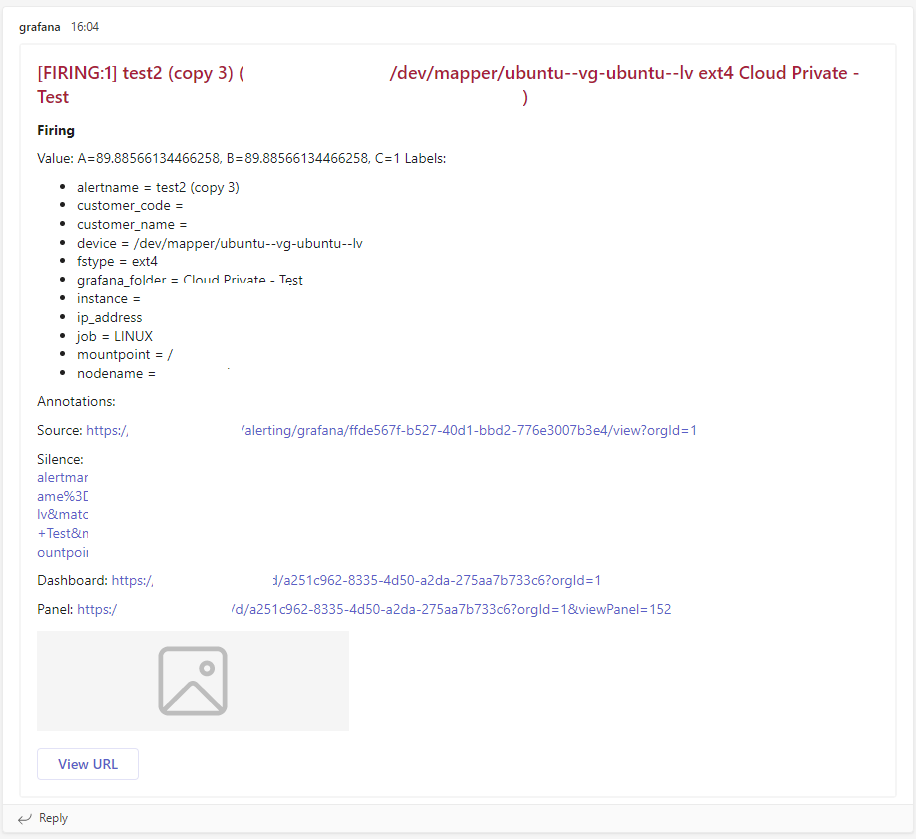Click Reply to respond to the alert
916x839 pixels.
(x=51, y=818)
